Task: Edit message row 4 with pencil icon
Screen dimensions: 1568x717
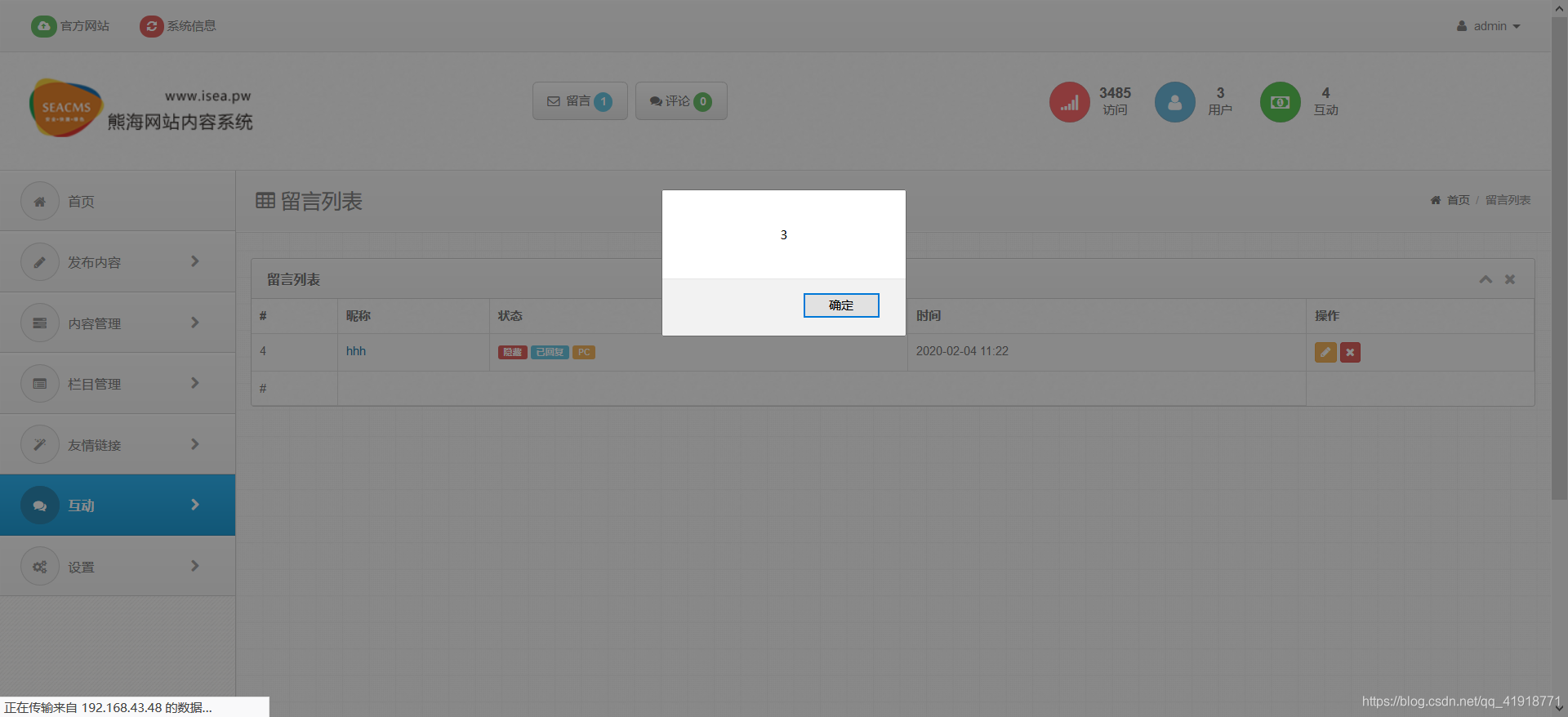Action: [x=1325, y=352]
